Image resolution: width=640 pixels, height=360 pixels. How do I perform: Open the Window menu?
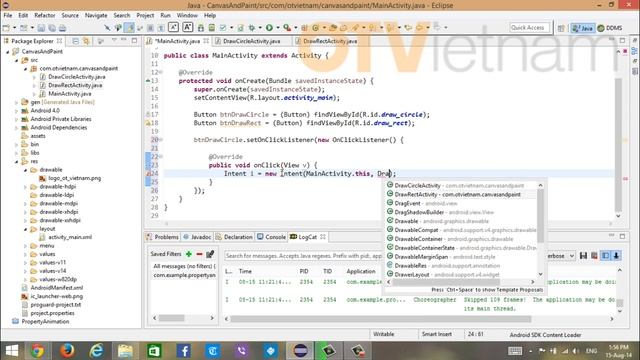click(x=187, y=15)
